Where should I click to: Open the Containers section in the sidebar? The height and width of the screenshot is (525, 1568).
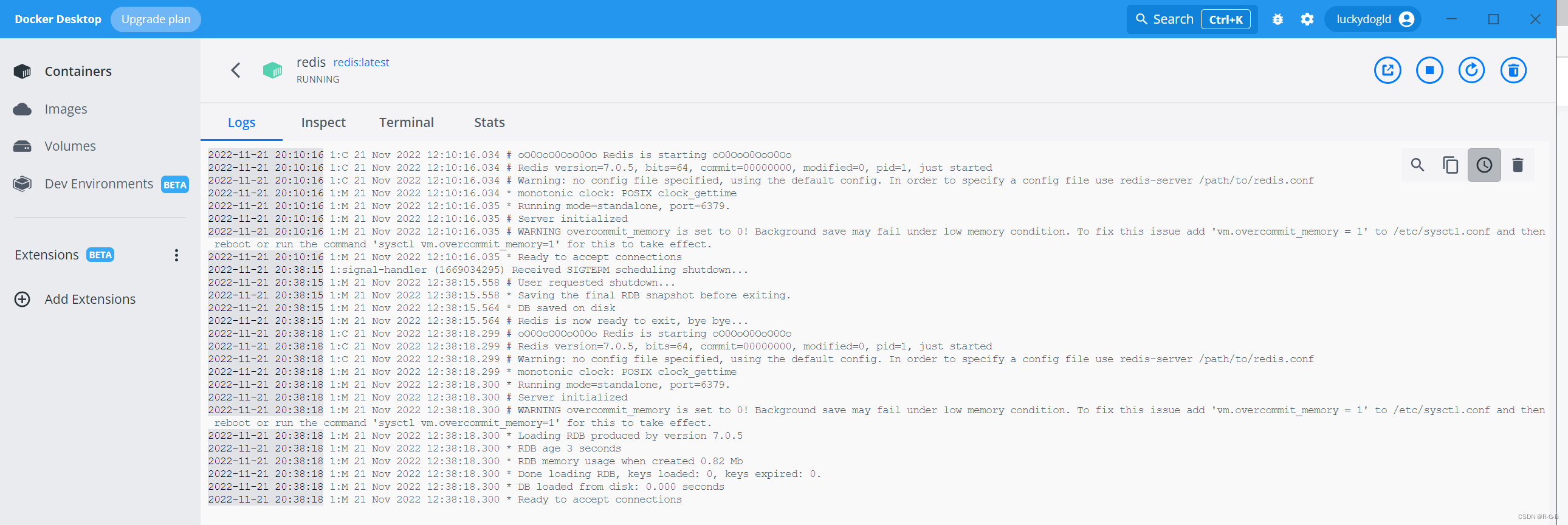tap(78, 71)
